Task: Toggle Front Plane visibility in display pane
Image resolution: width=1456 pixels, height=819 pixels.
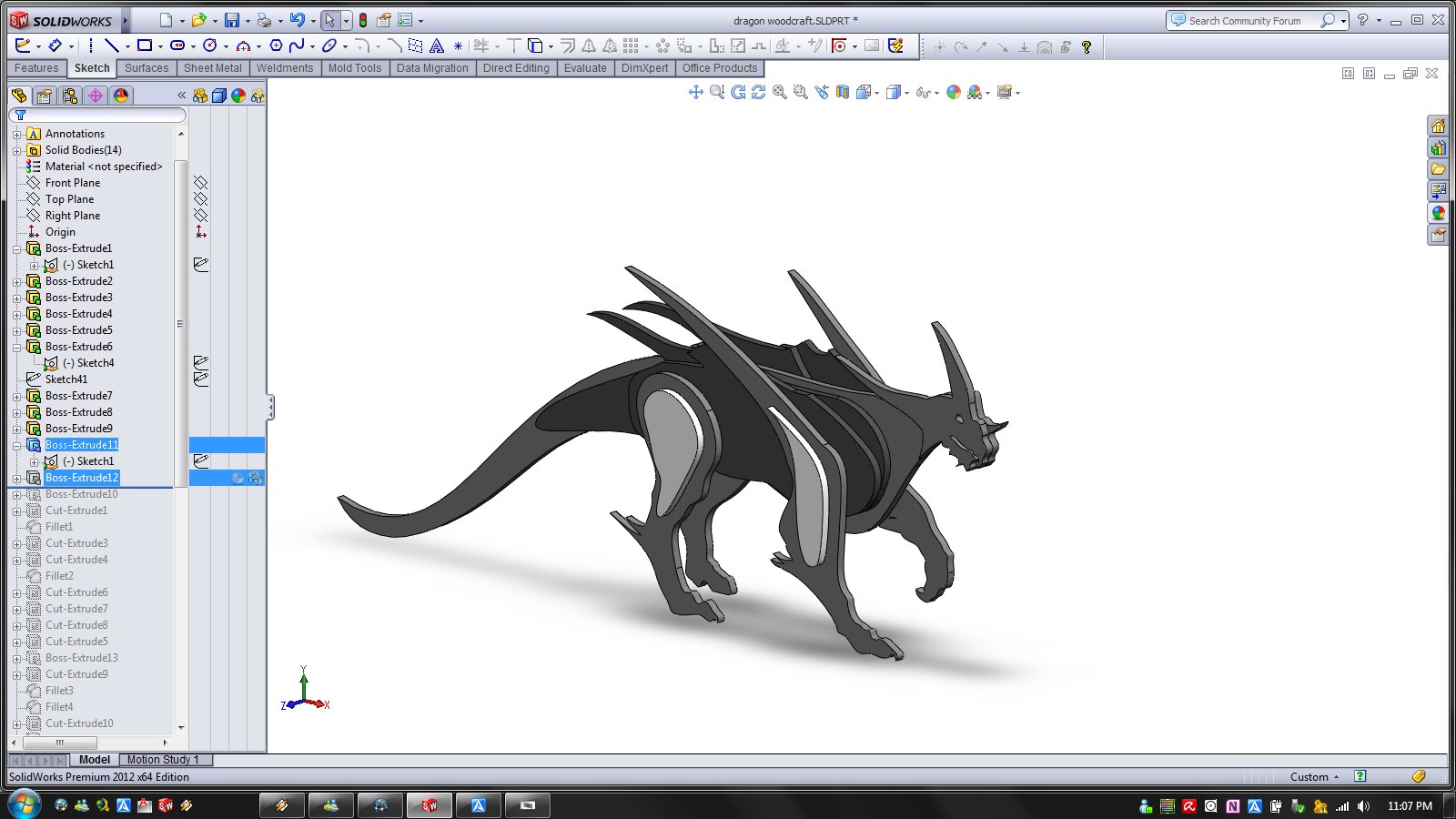Action: tap(201, 183)
